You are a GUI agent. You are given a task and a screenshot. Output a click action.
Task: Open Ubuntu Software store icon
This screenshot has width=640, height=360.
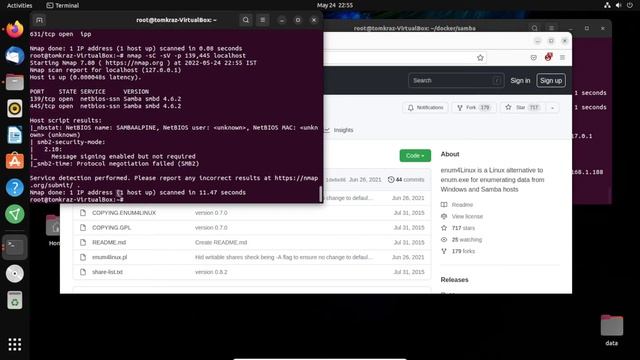tap(15, 161)
